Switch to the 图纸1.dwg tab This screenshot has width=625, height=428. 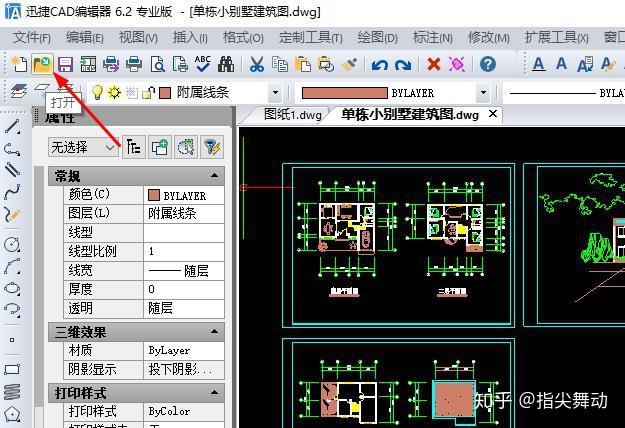(292, 115)
